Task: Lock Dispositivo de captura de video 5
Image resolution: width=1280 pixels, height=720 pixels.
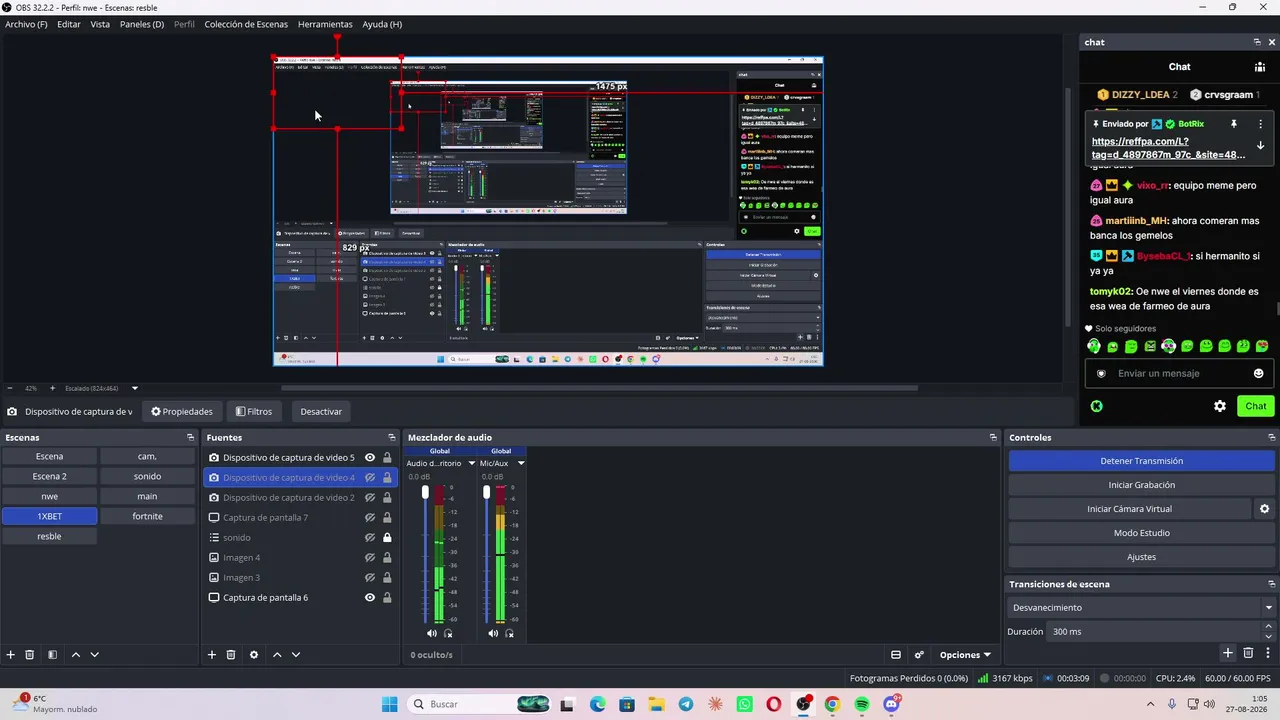Action: [387, 458]
